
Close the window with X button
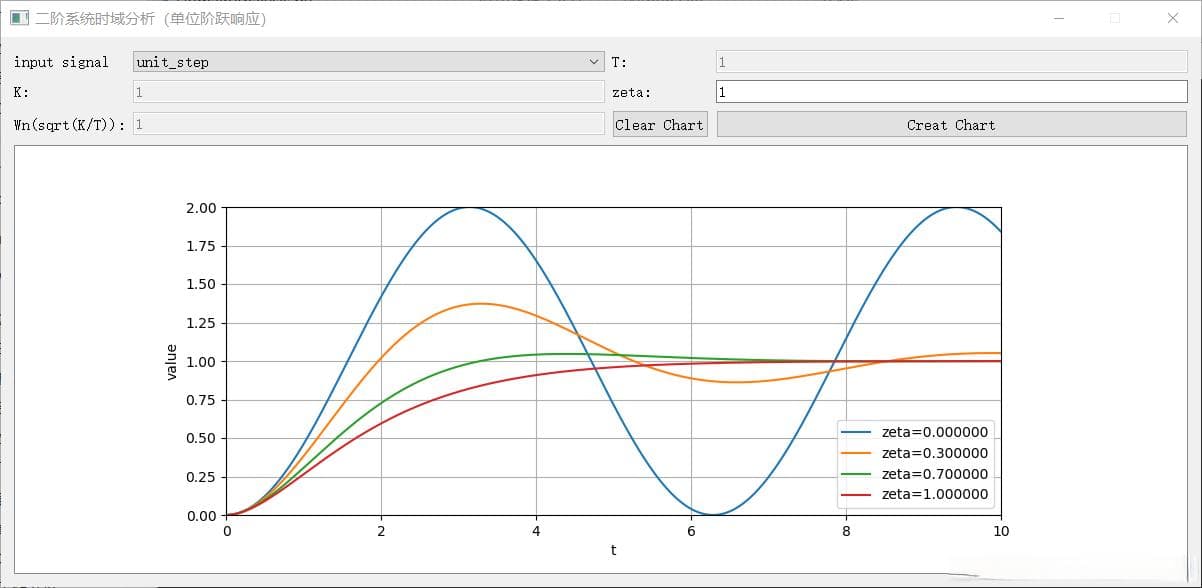[1173, 18]
